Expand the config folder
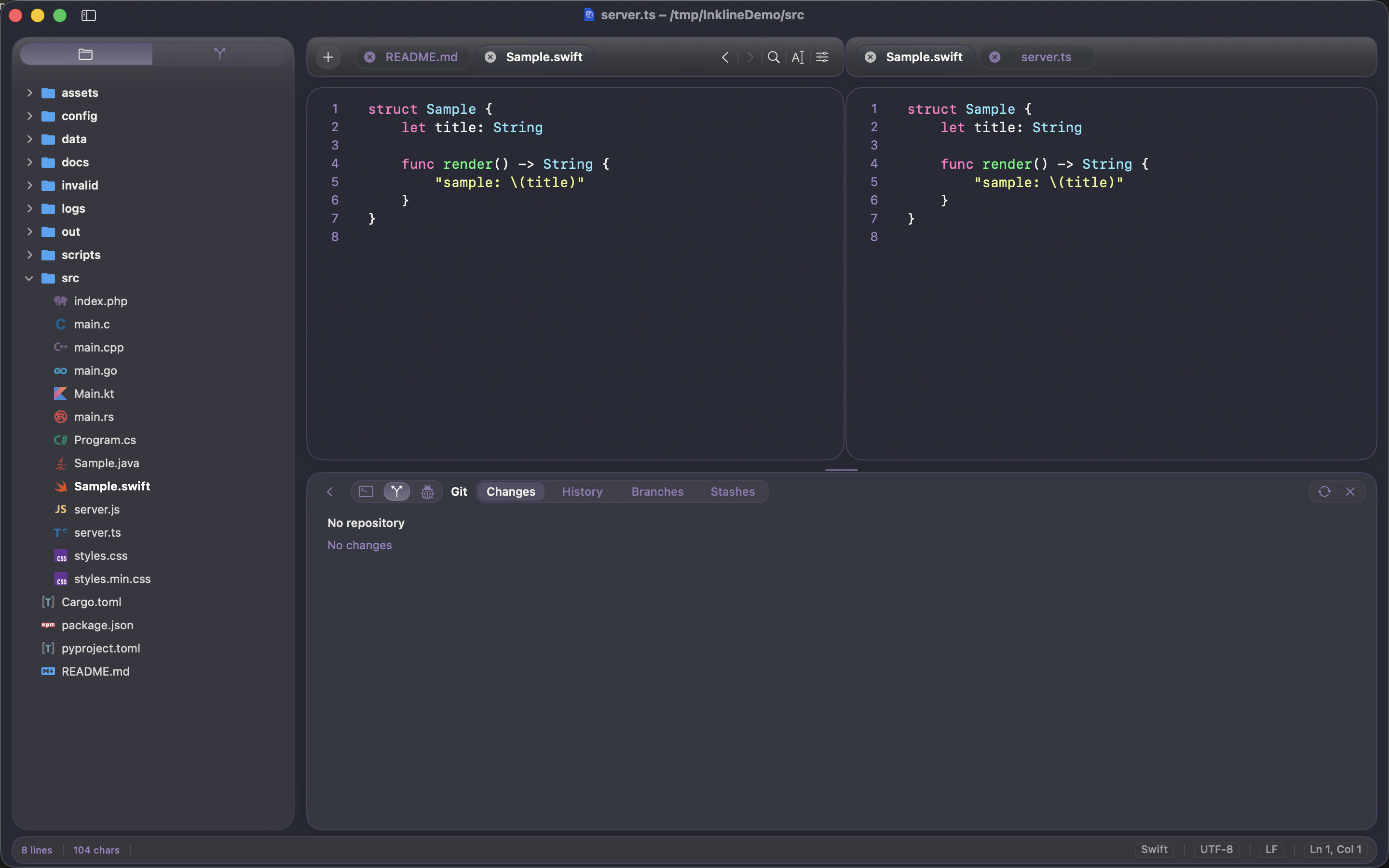The width and height of the screenshot is (1389, 868). (30, 116)
